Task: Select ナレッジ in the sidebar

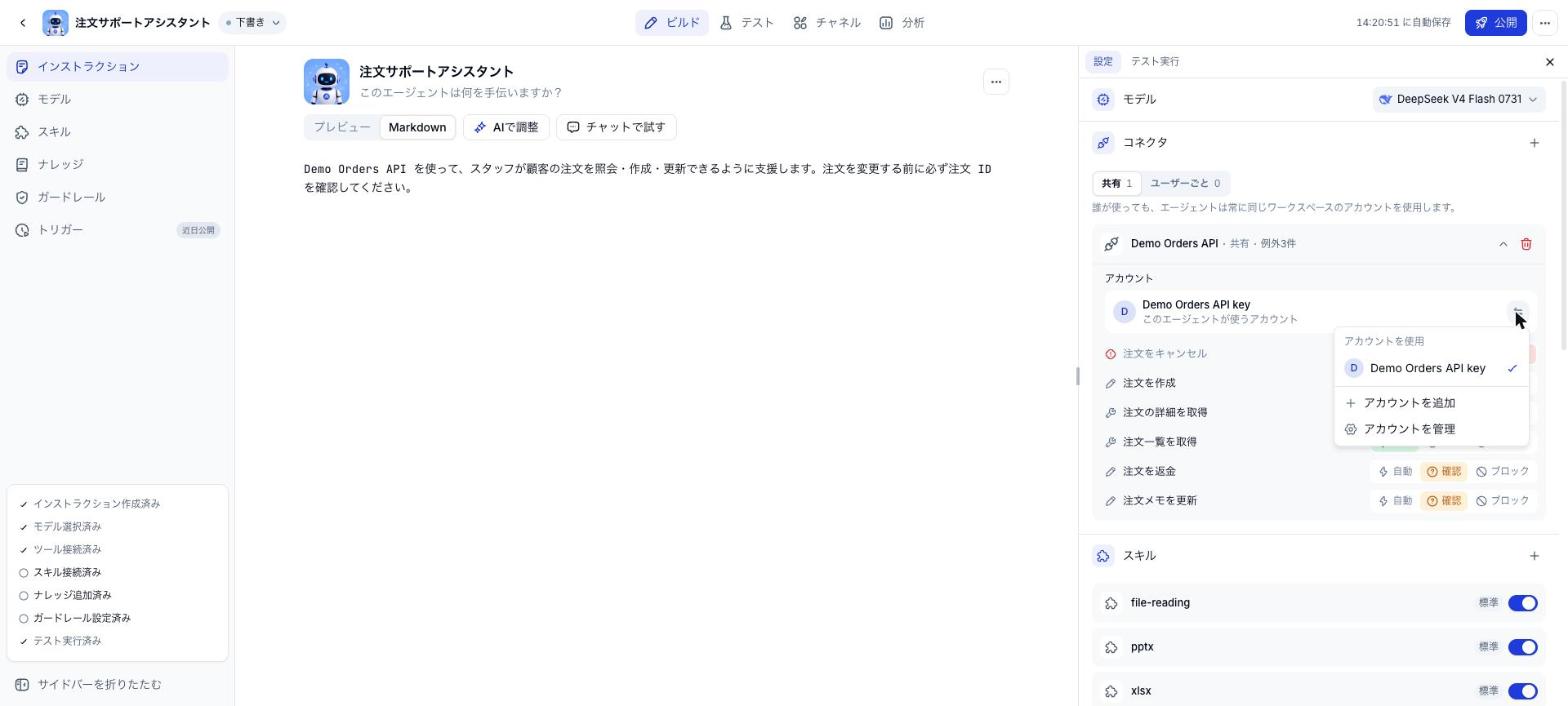Action: [x=117, y=164]
